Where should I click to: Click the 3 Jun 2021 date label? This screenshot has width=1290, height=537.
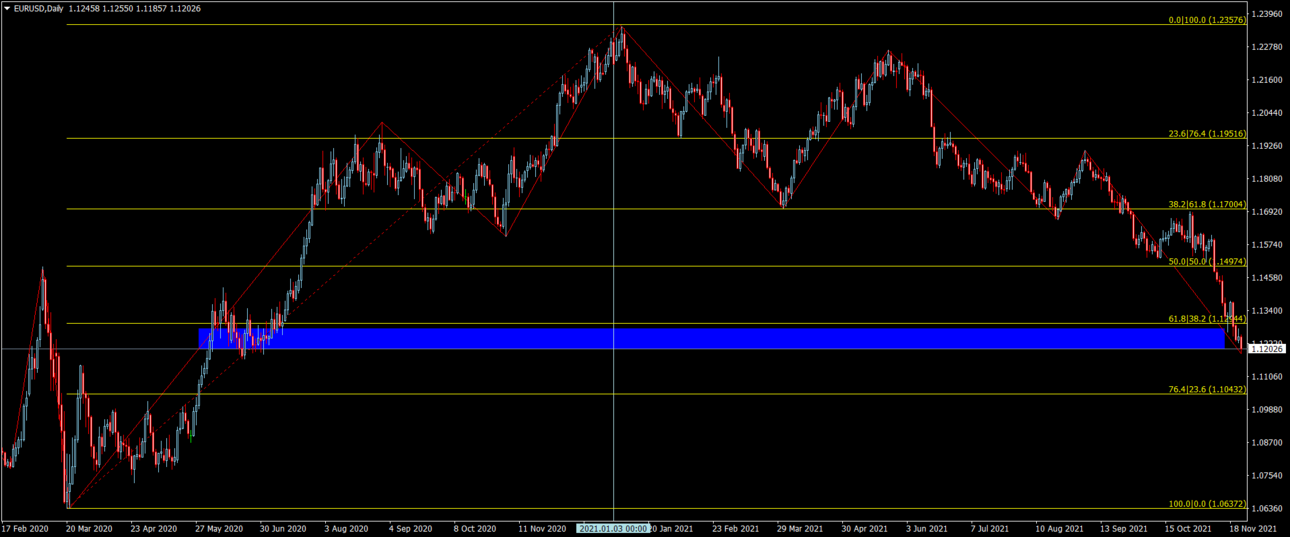tap(928, 528)
